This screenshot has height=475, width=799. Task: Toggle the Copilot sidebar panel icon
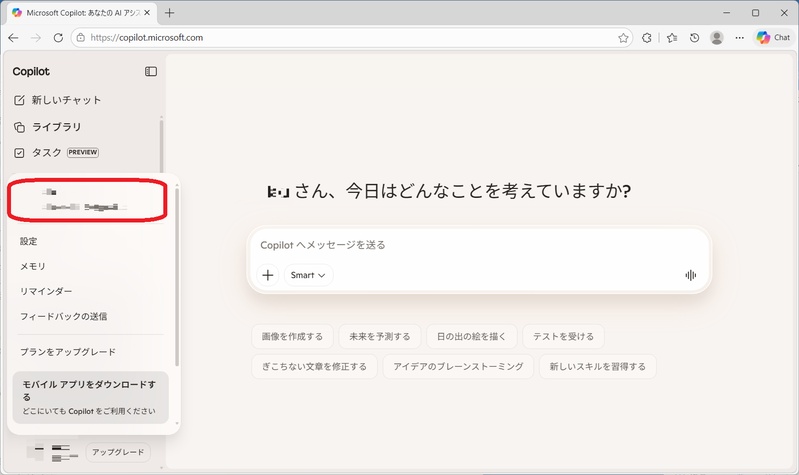pyautogui.click(x=151, y=71)
